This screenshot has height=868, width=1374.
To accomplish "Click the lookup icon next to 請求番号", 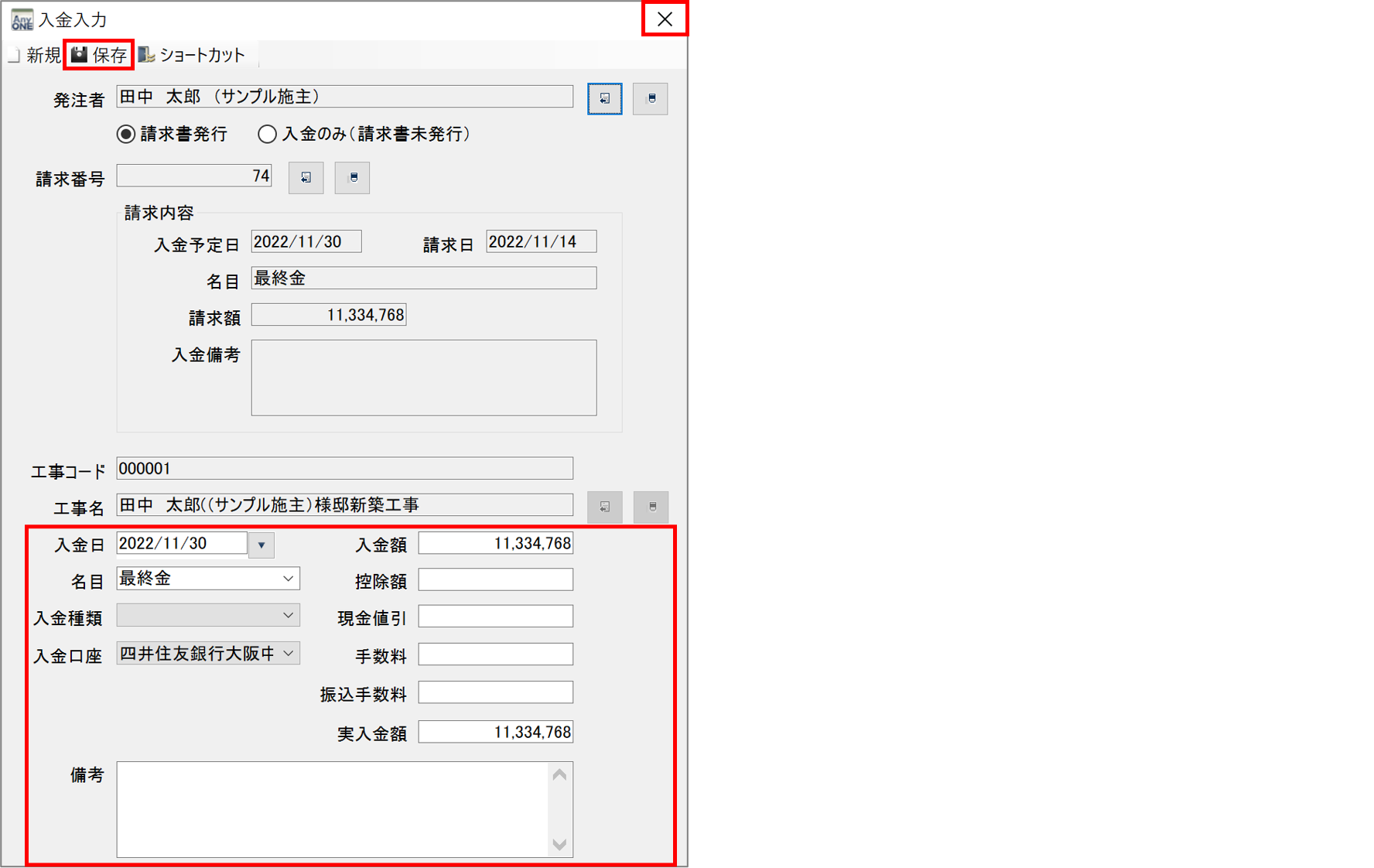I will (x=306, y=178).
